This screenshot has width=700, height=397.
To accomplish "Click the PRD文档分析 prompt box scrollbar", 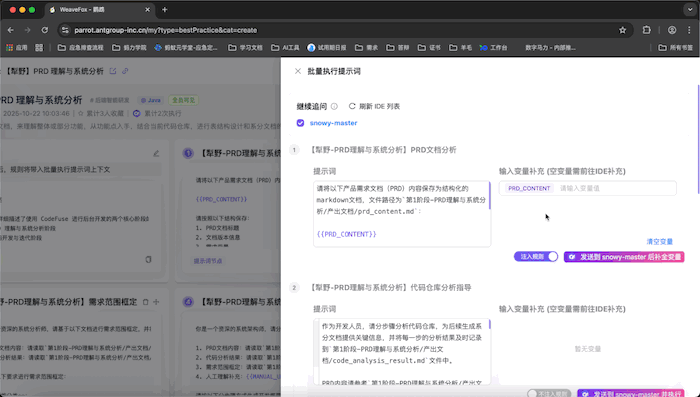I will (x=490, y=196).
